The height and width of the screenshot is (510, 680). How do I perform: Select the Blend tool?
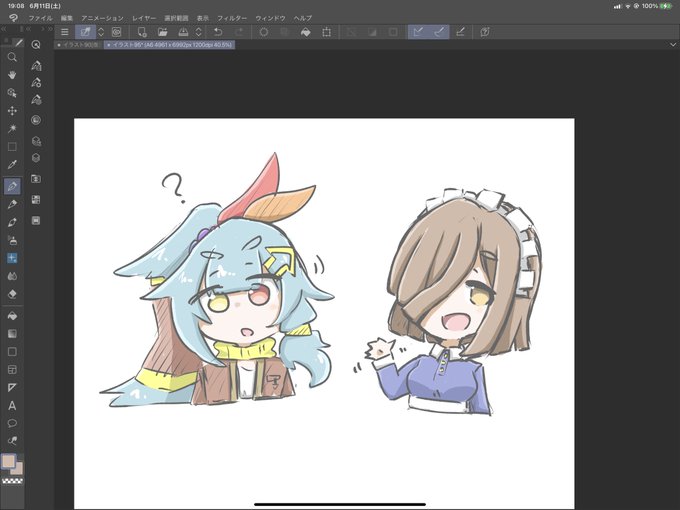click(12, 276)
